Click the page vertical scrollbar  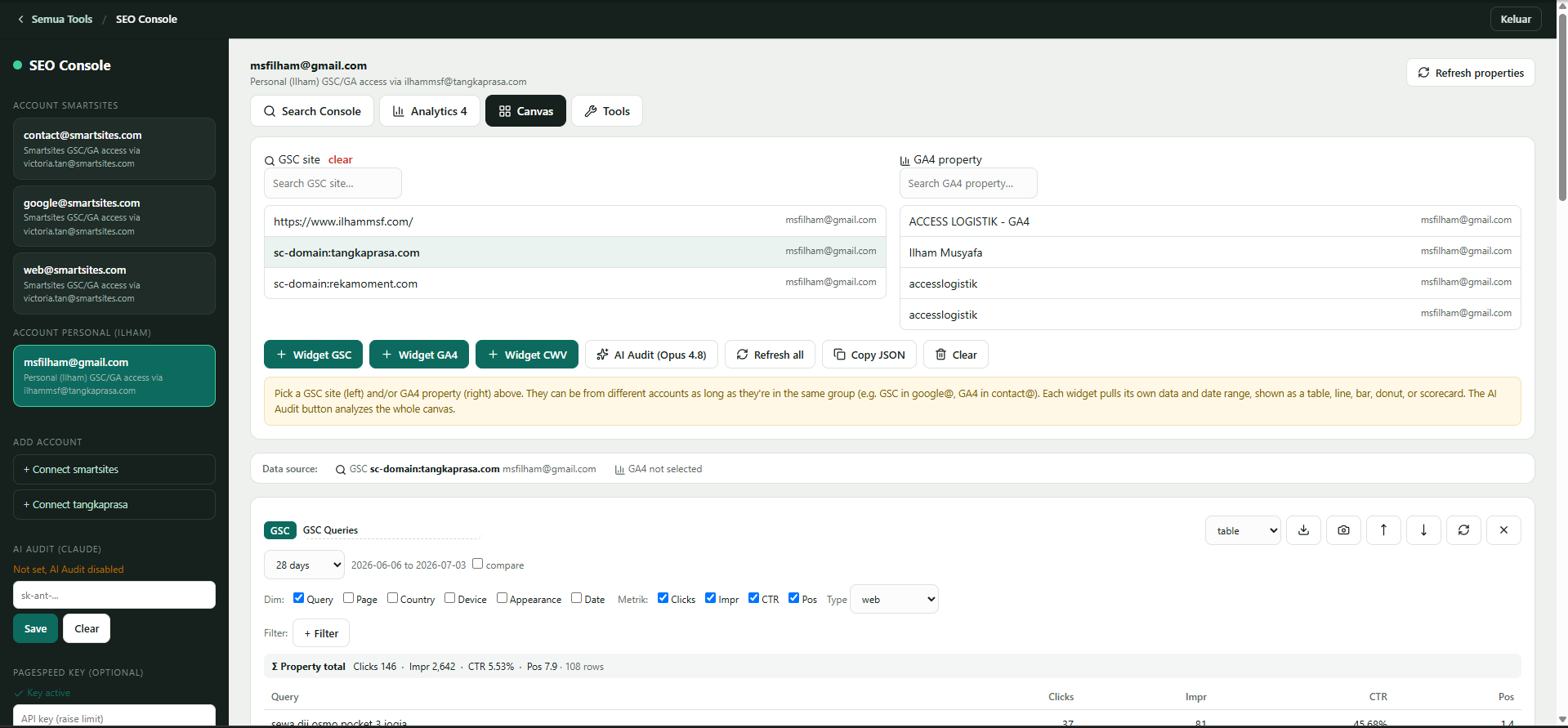click(x=1562, y=106)
